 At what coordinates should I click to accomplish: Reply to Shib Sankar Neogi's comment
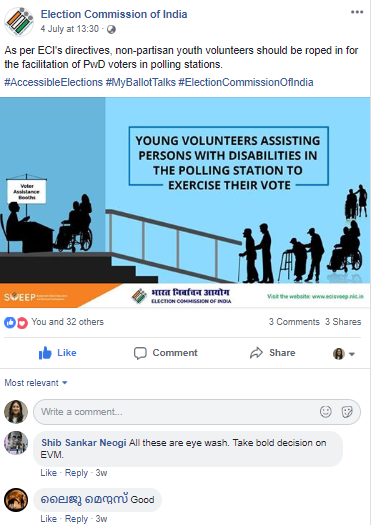point(76,473)
